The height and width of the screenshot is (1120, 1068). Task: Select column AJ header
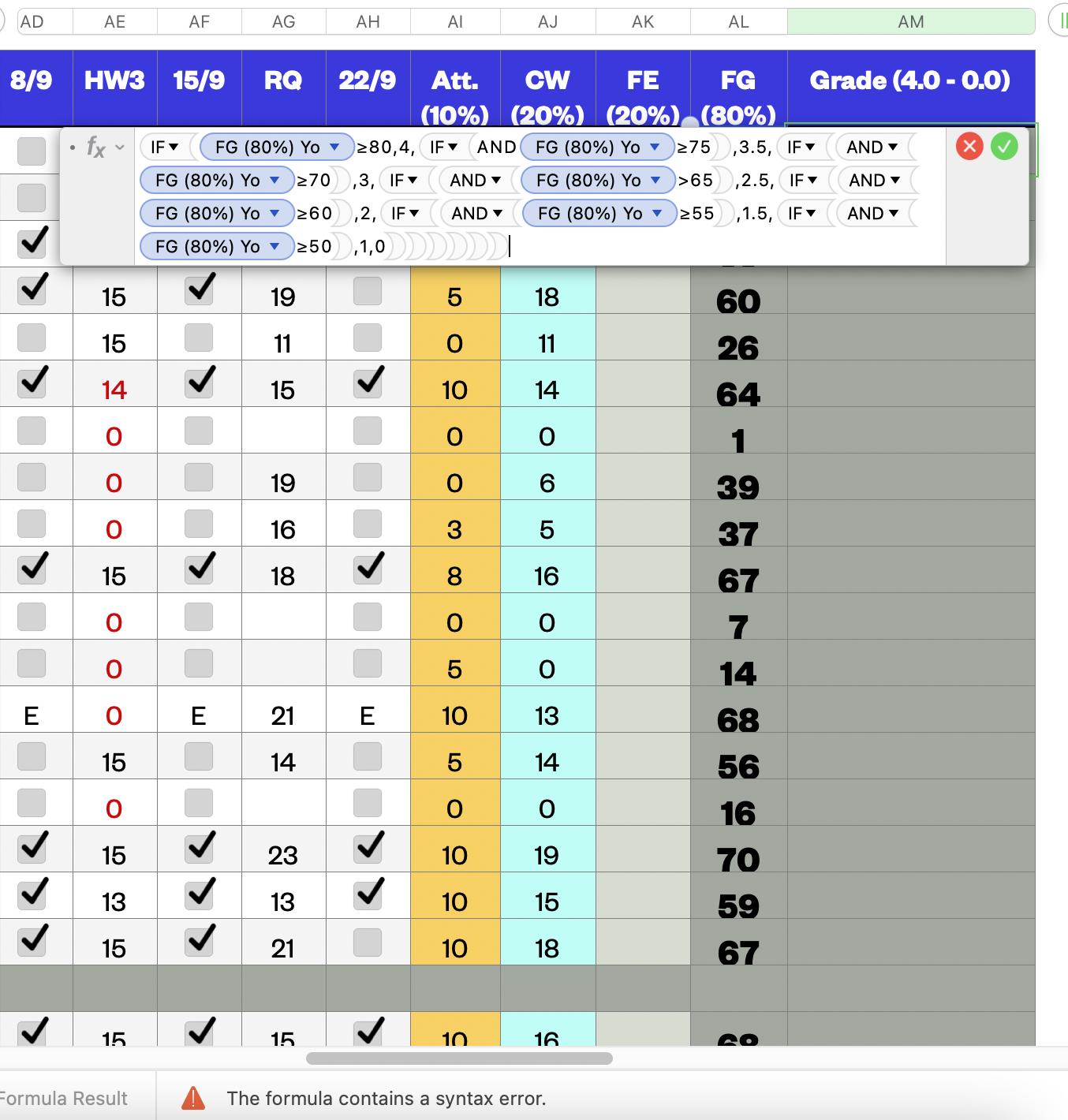pos(548,22)
